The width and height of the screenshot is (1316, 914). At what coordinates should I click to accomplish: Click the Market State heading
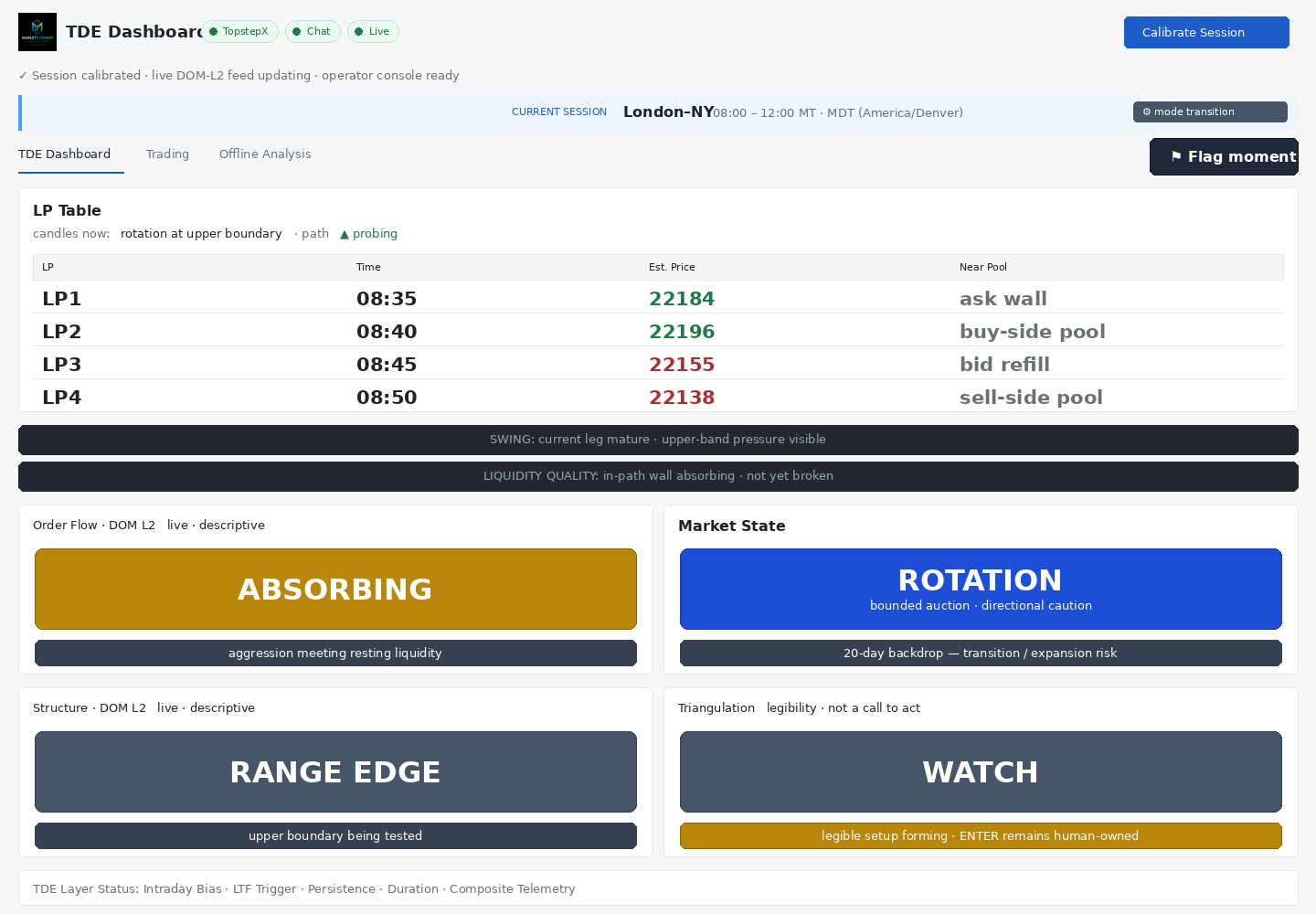point(732,526)
